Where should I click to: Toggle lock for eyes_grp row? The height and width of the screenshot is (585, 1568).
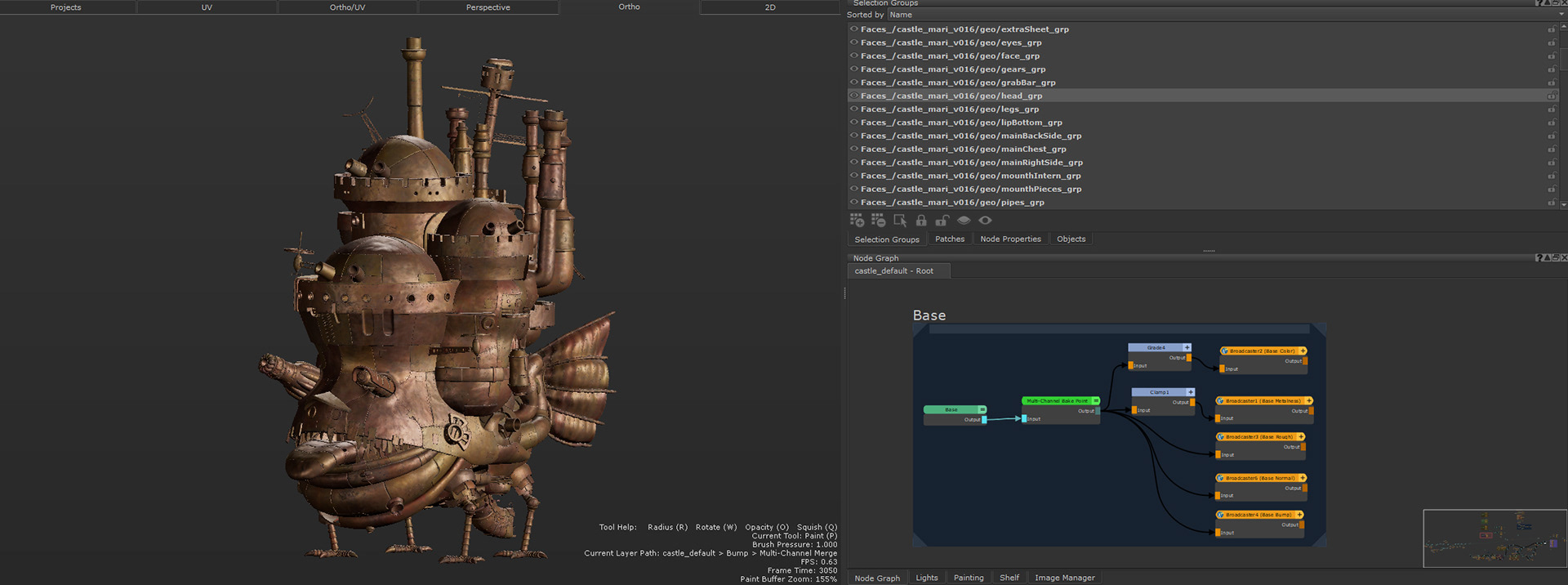point(1551,42)
